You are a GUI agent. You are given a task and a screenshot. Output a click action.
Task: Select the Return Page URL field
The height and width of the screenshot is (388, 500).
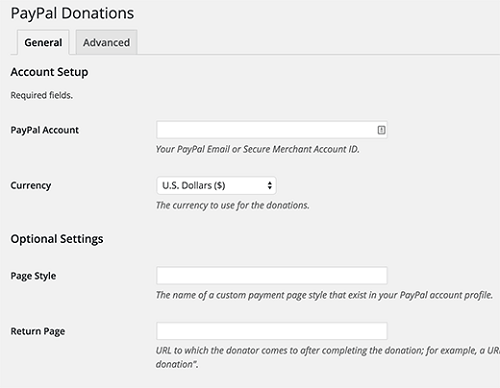point(272,331)
